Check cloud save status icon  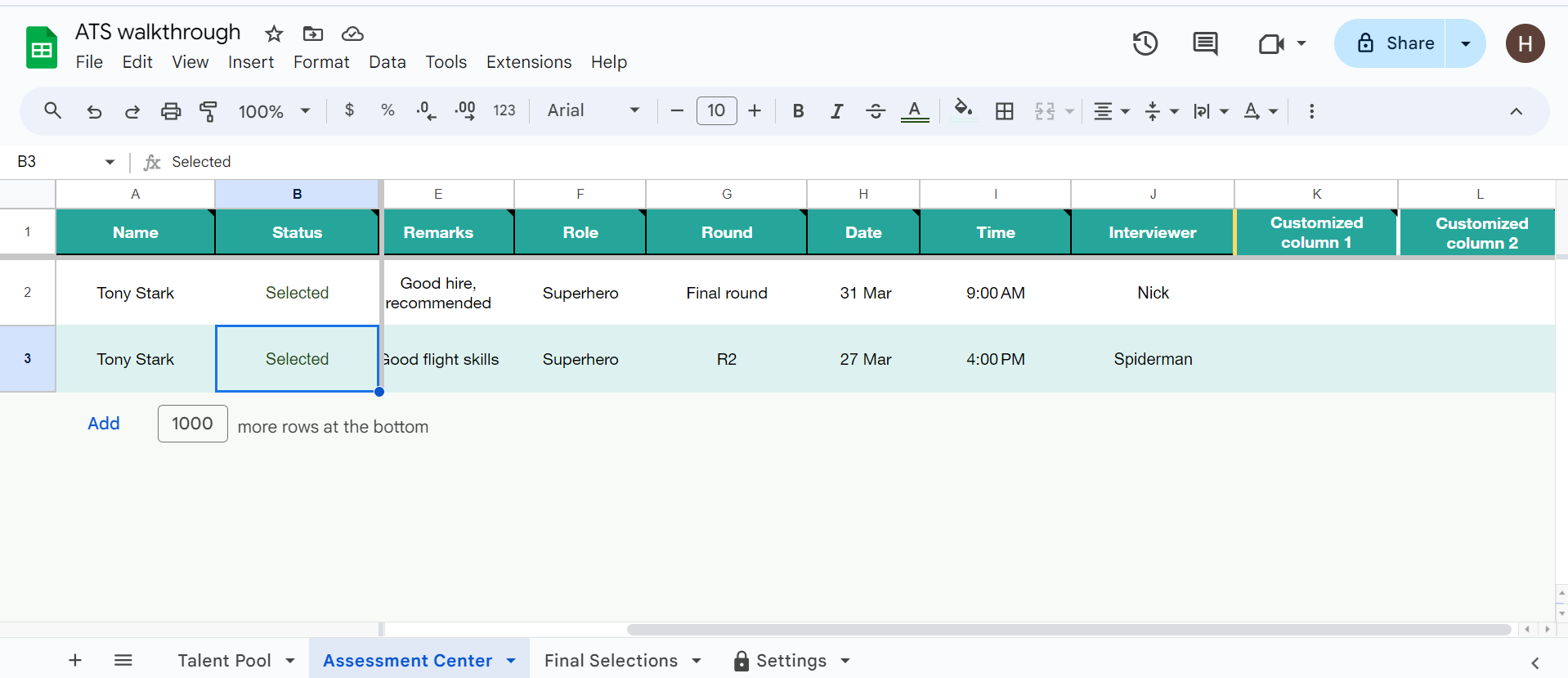pyautogui.click(x=352, y=34)
